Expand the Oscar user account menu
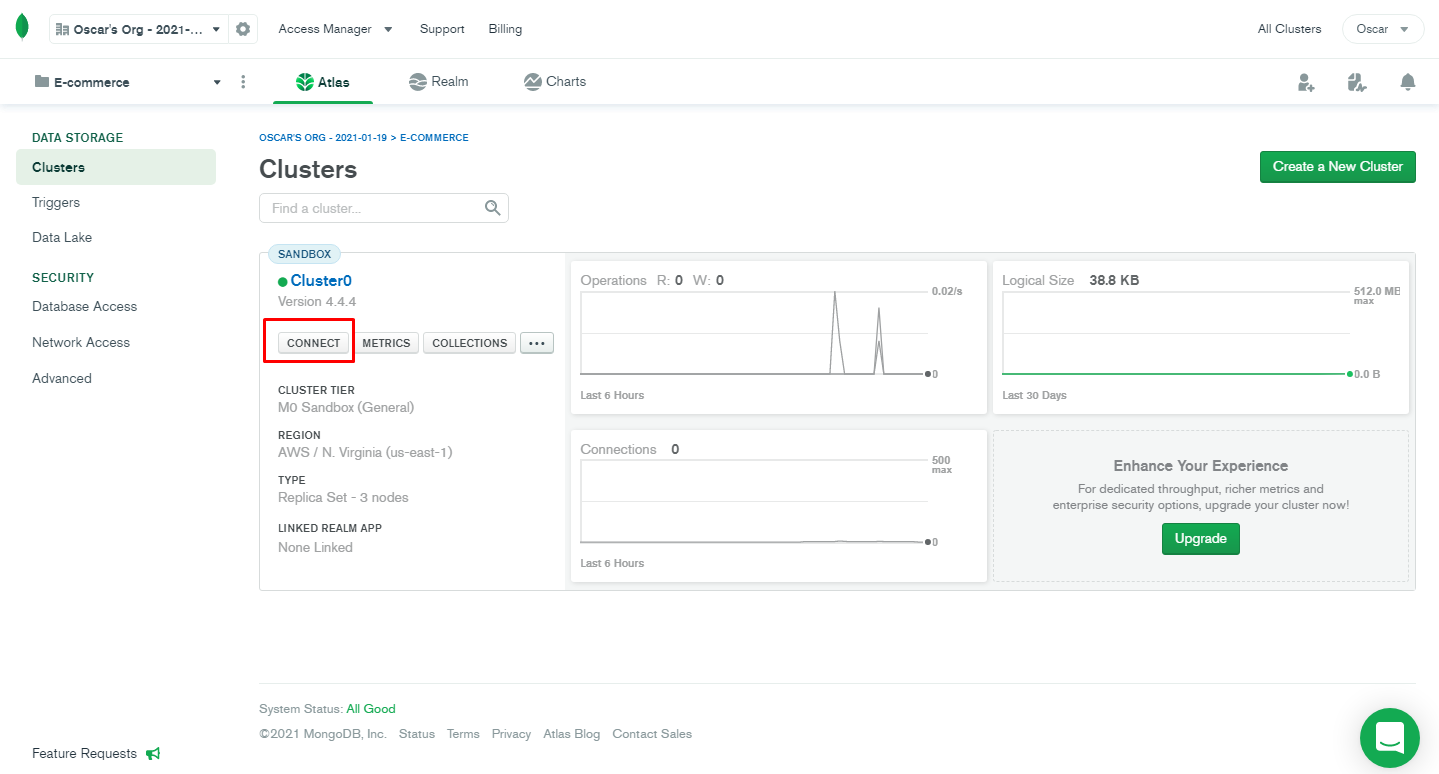The width and height of the screenshot is (1439, 774). click(1383, 29)
